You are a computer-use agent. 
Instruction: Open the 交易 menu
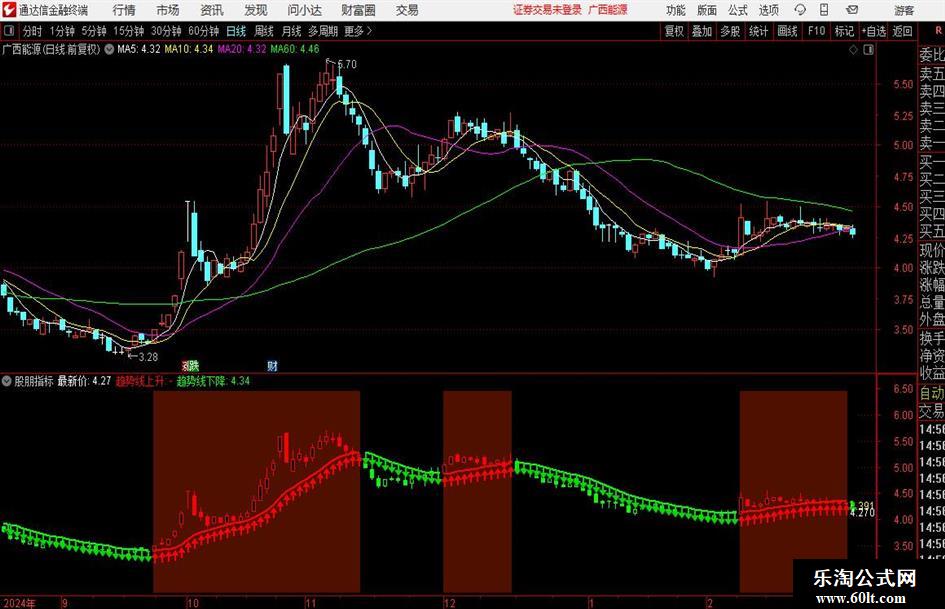tap(407, 10)
